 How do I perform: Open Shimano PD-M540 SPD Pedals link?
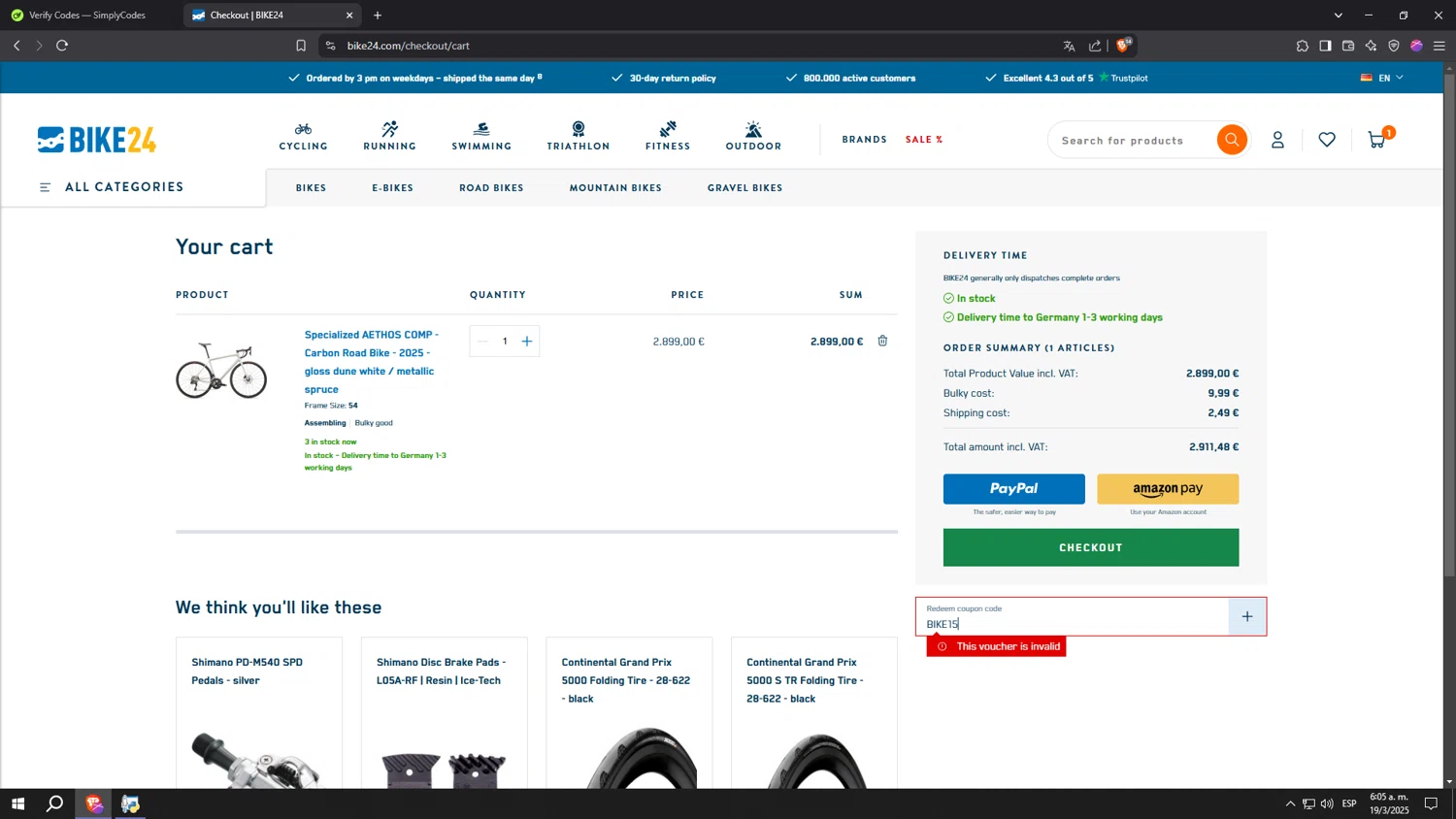click(247, 672)
